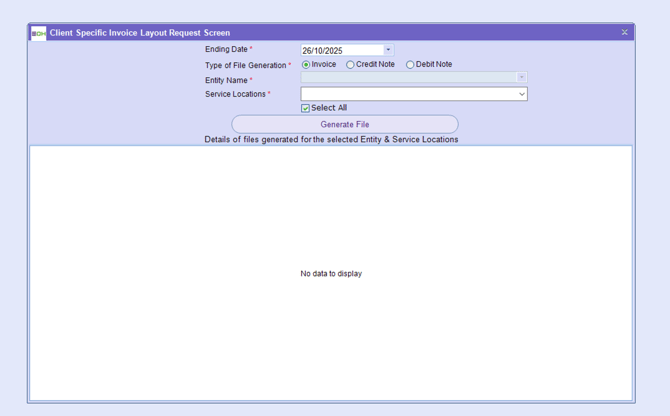
Task: Pick the Debit Note radio option
Action: [x=410, y=65]
